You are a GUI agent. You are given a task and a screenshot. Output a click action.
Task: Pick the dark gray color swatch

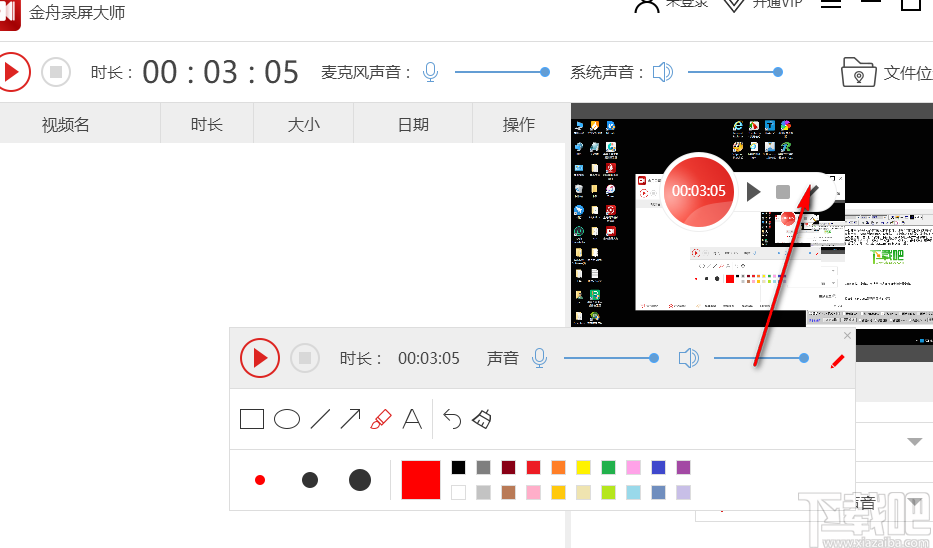coord(483,467)
